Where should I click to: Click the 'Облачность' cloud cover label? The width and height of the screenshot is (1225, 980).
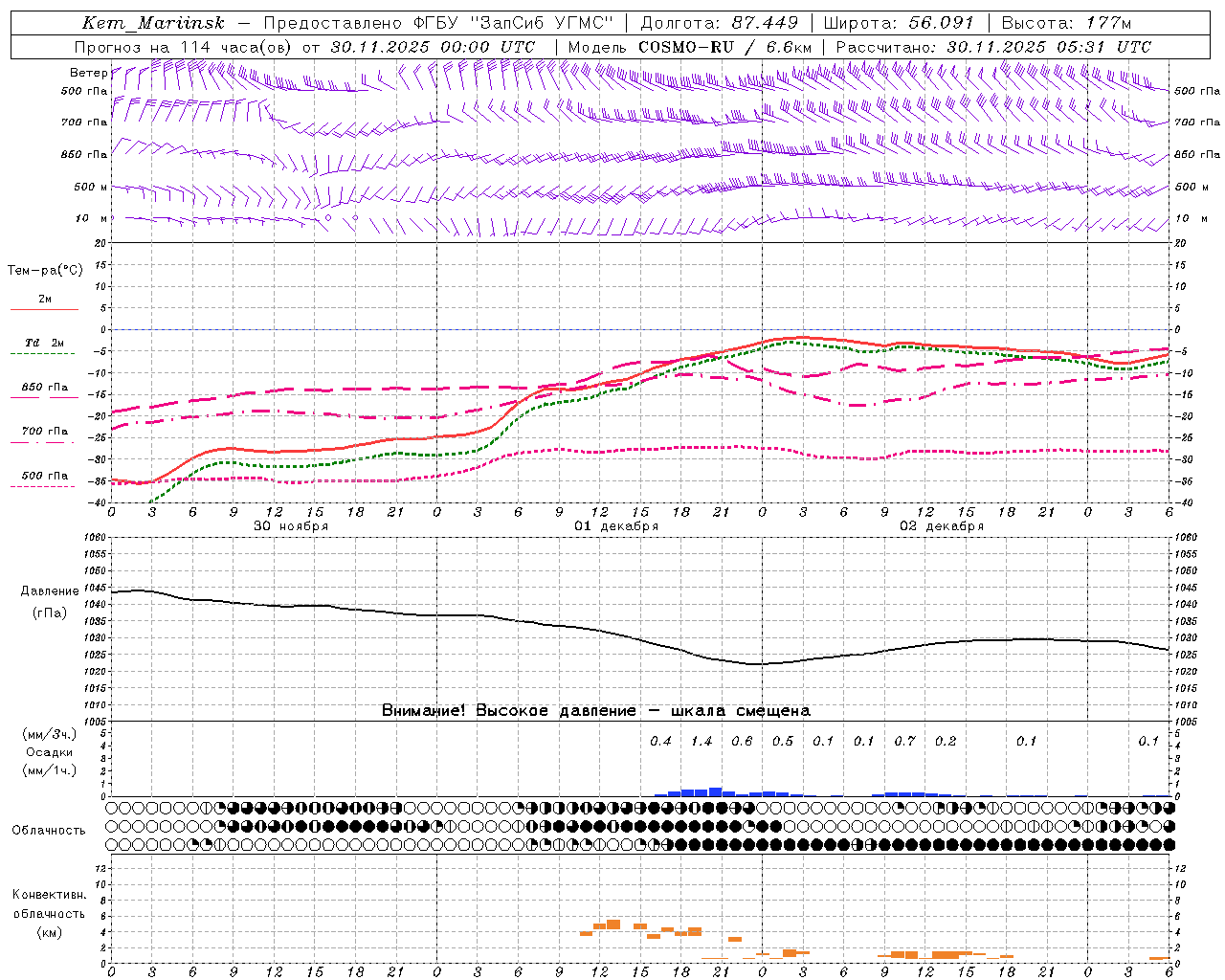tap(49, 831)
